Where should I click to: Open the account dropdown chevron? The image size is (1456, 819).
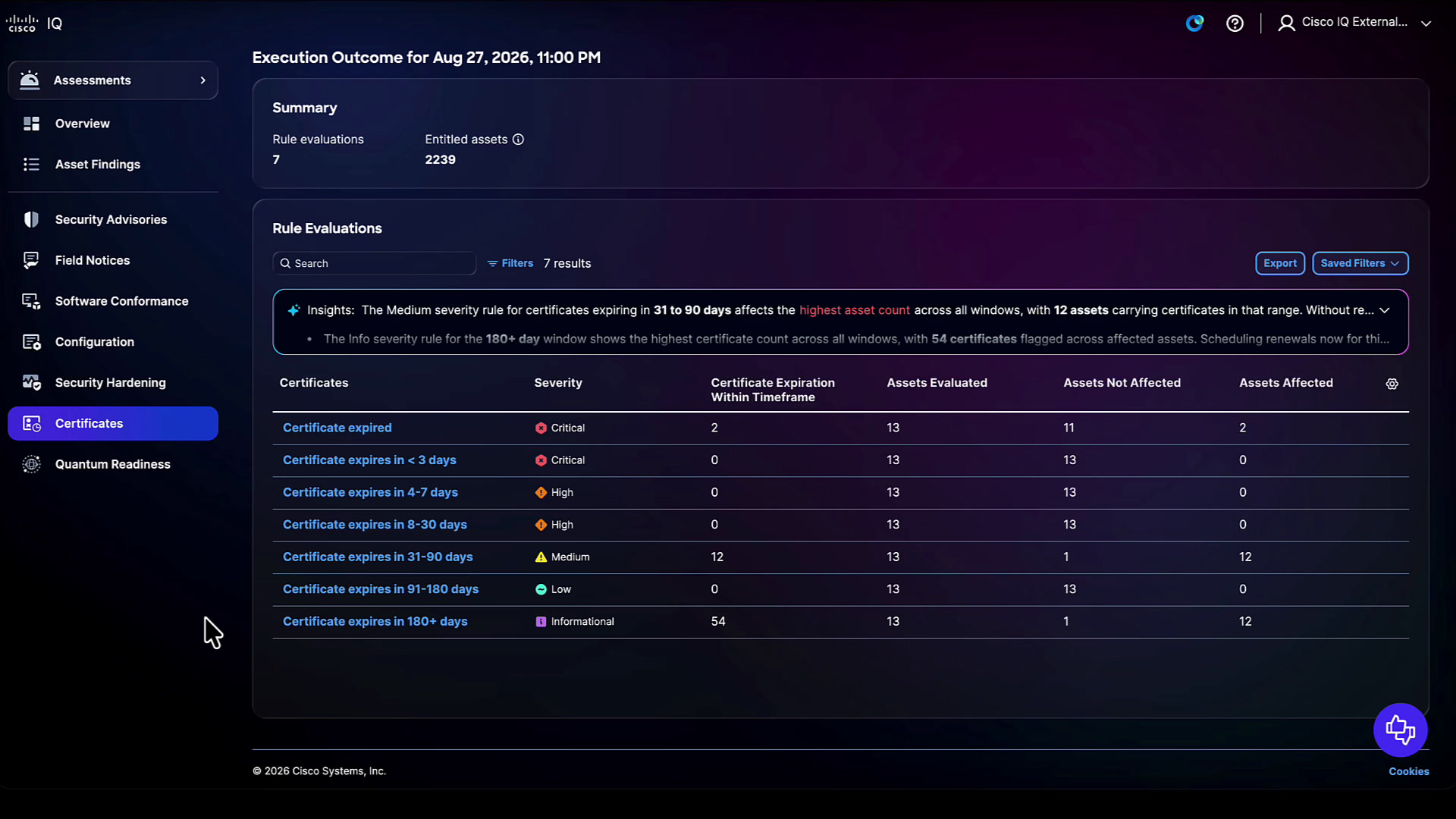(x=1426, y=24)
